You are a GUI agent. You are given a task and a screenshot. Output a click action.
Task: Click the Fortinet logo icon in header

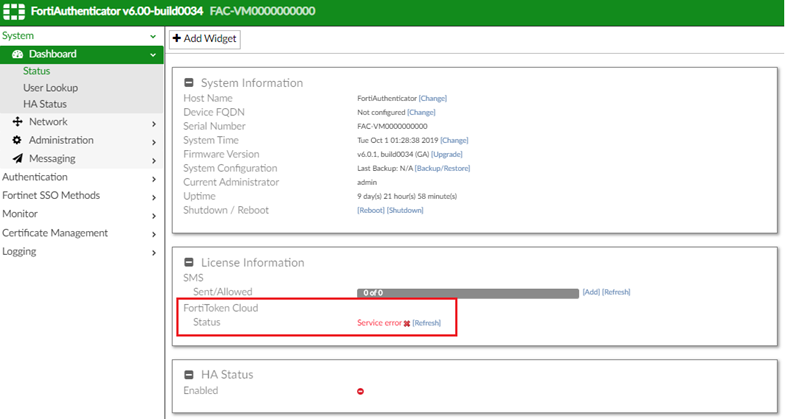coord(15,11)
